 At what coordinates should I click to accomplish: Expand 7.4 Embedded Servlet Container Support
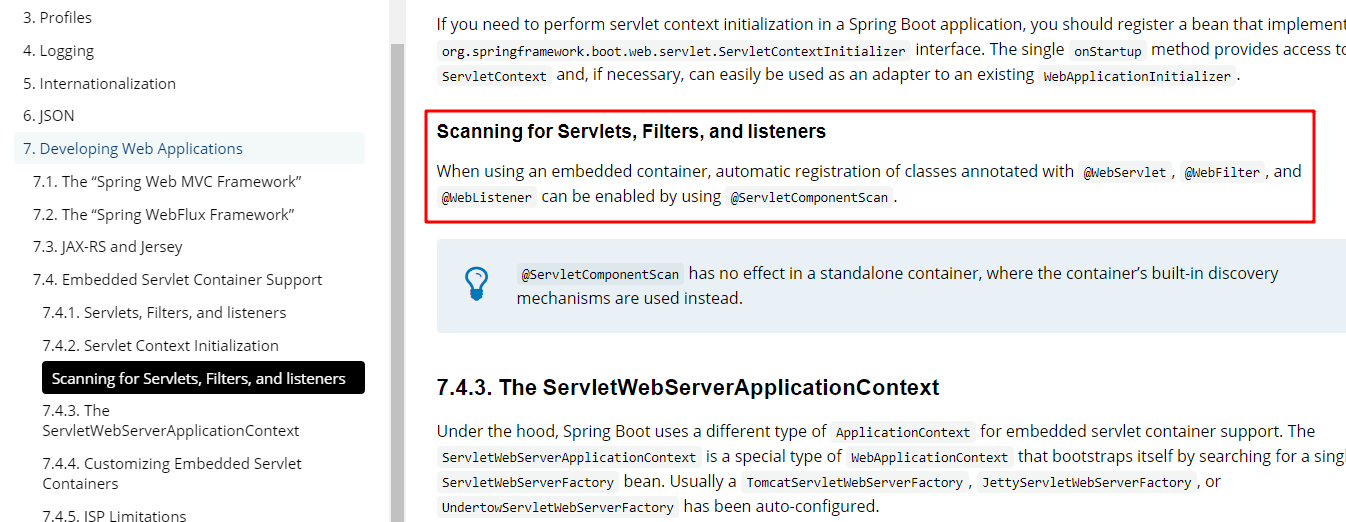coord(178,280)
